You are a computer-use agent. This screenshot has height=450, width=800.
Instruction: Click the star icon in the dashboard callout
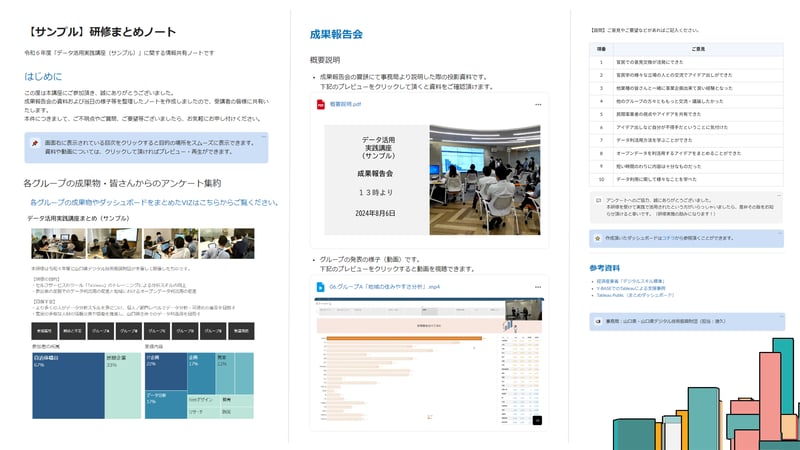[597, 239]
